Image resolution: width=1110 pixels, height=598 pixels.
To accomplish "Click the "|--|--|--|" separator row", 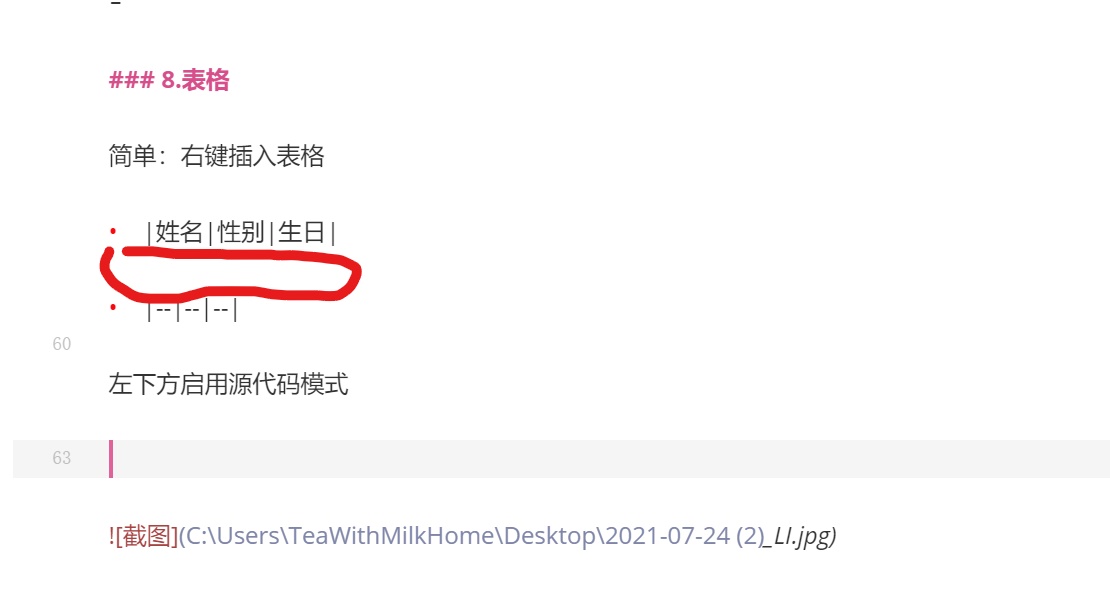I will pos(192,310).
